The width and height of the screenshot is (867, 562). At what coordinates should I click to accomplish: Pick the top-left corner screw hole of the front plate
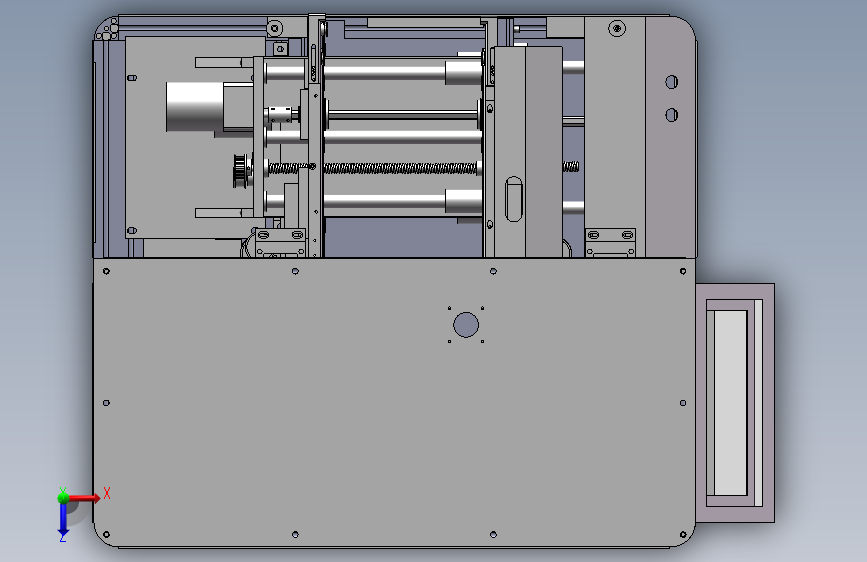point(107,271)
